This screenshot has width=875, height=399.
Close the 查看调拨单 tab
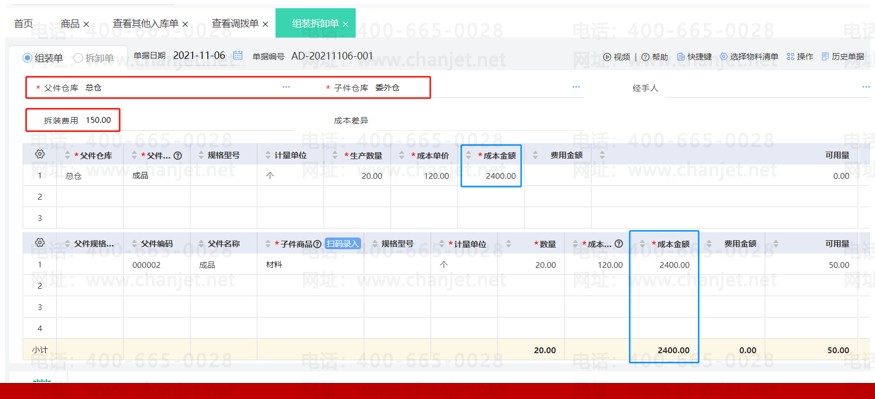tap(265, 25)
